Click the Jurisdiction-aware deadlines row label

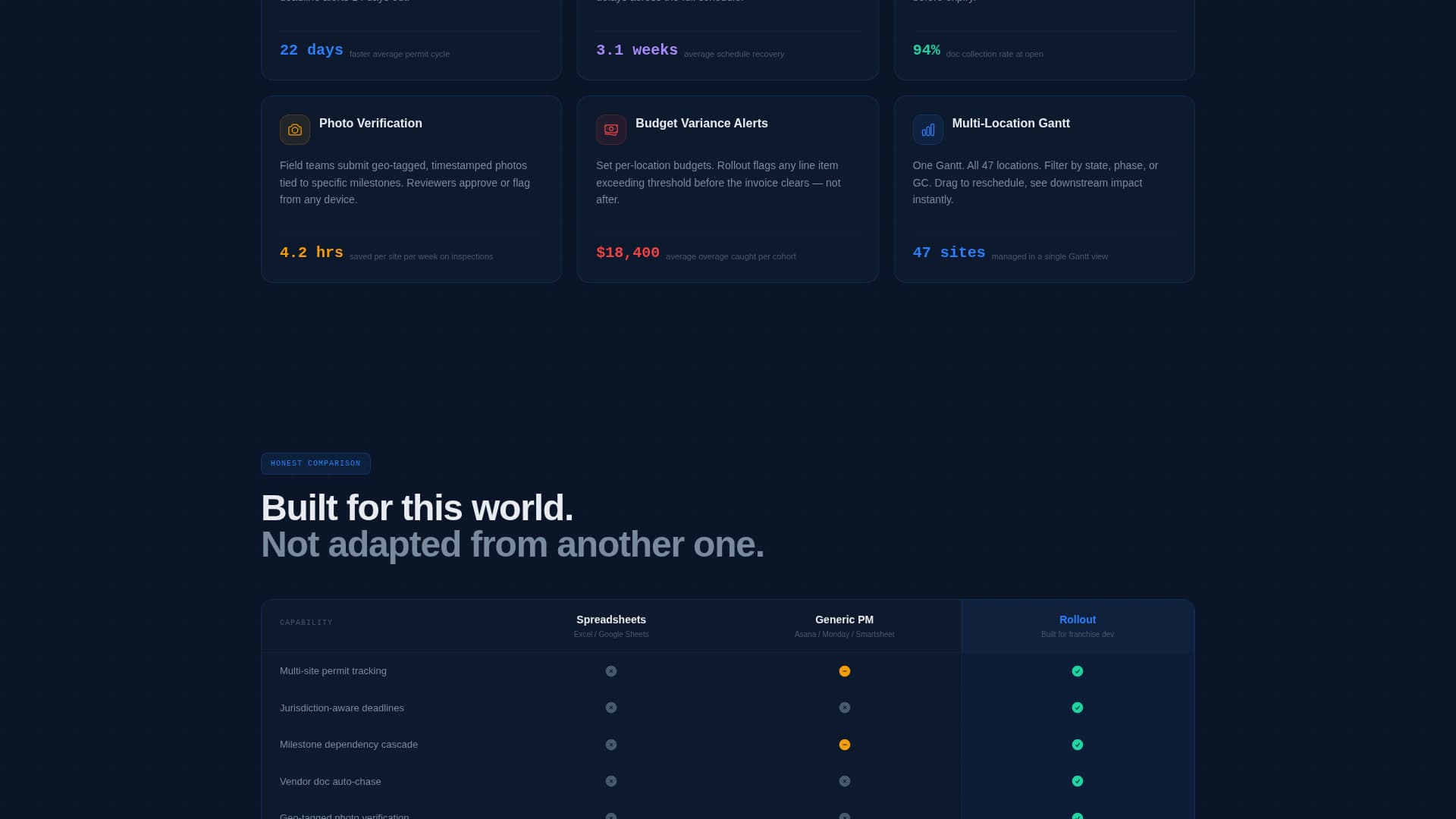[342, 708]
